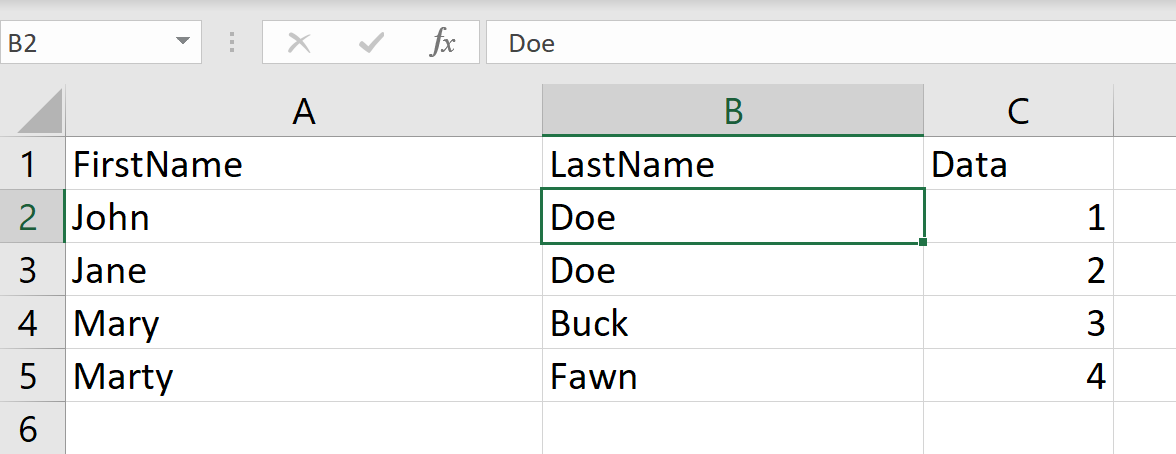The height and width of the screenshot is (454, 1176).
Task: Click the FirstName header cell
Action: click(x=304, y=164)
